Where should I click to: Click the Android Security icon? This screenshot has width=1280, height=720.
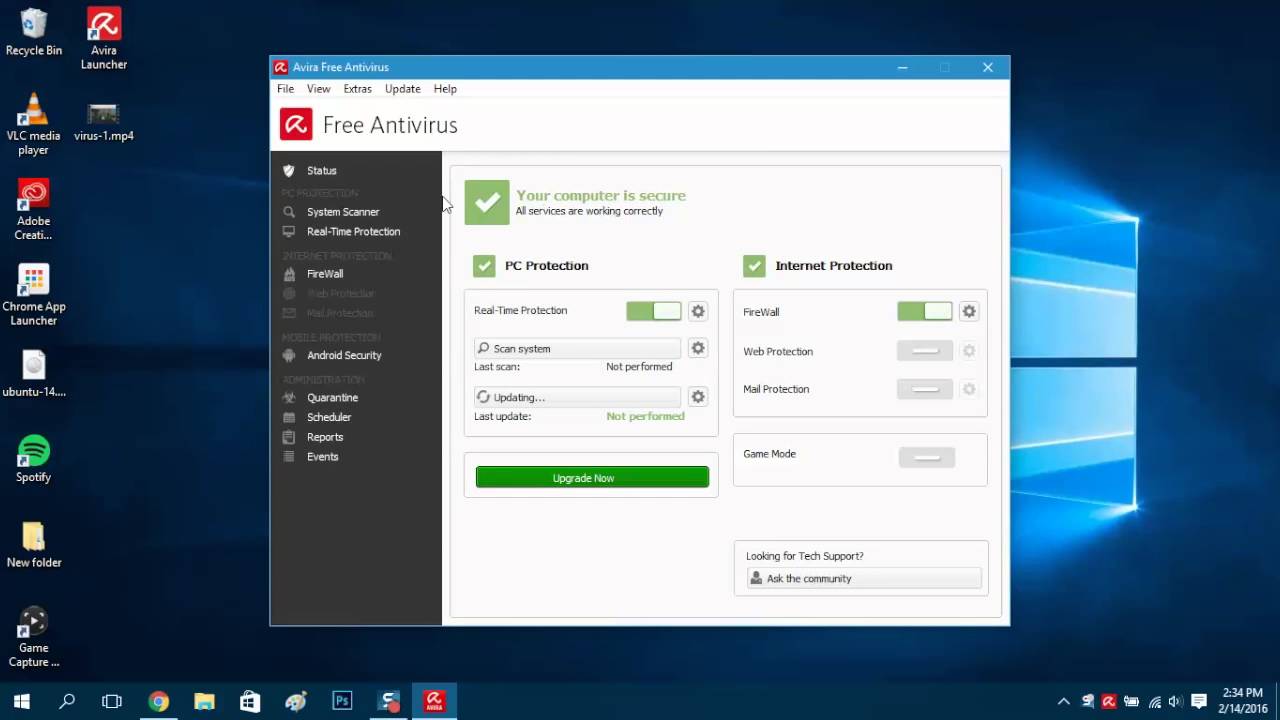coord(289,355)
